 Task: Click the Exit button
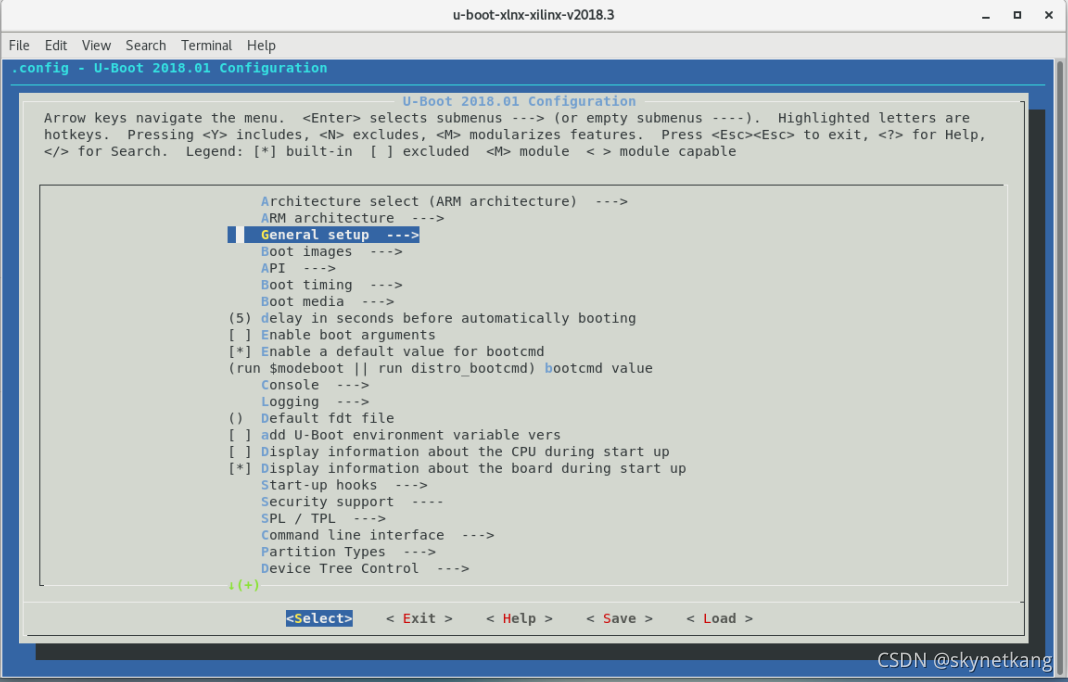(x=419, y=619)
